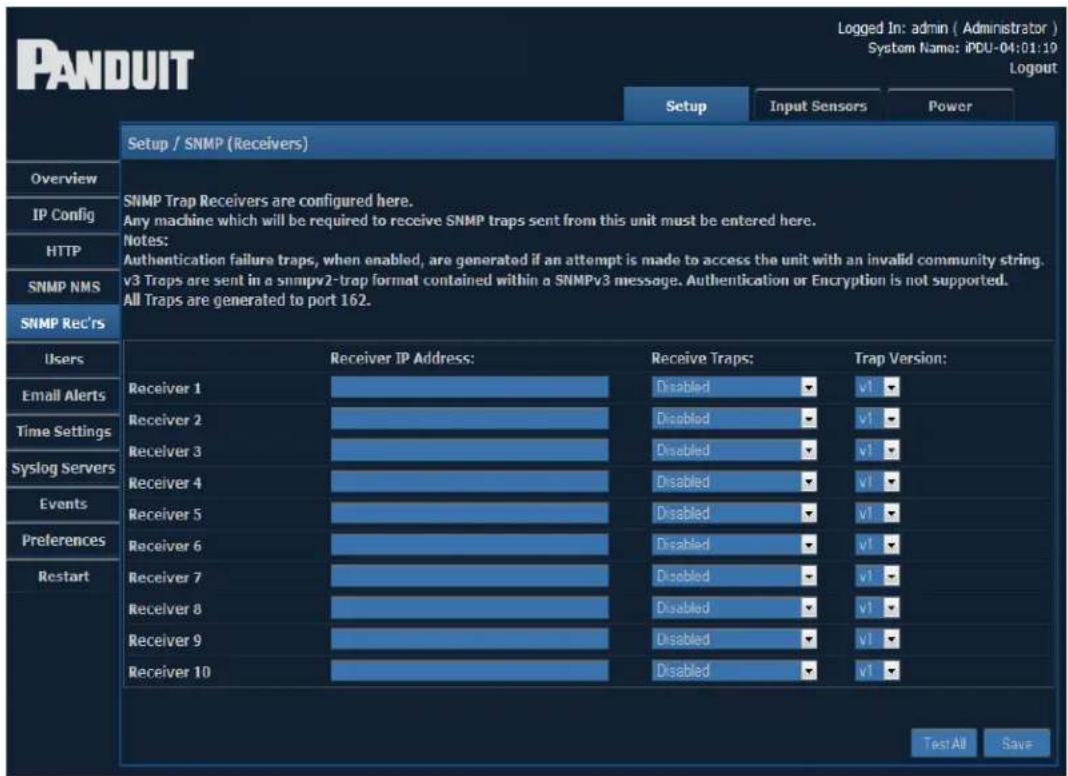The image size is (1068, 776).
Task: Click 'All Traps are generated to port 162.' note
Action: coord(247,300)
